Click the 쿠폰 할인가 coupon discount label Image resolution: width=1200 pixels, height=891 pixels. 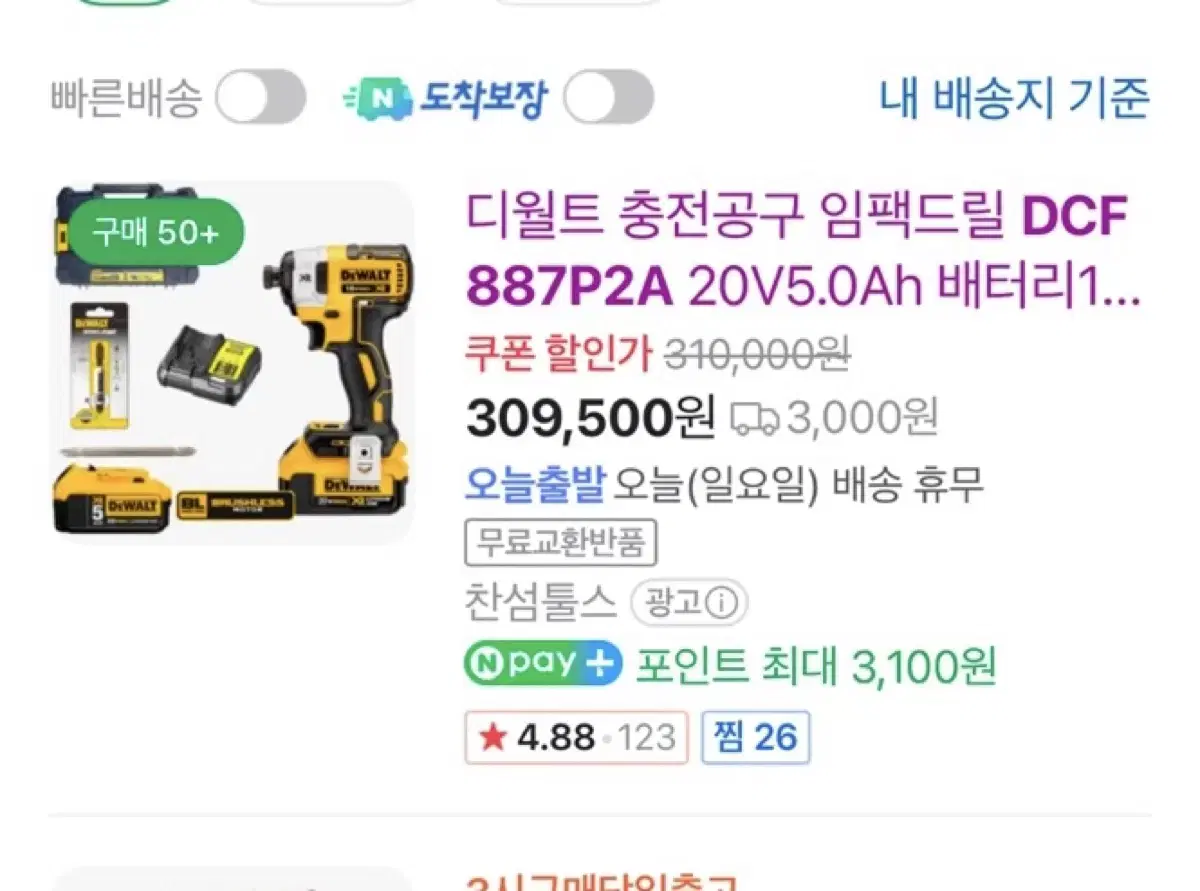tap(559, 353)
